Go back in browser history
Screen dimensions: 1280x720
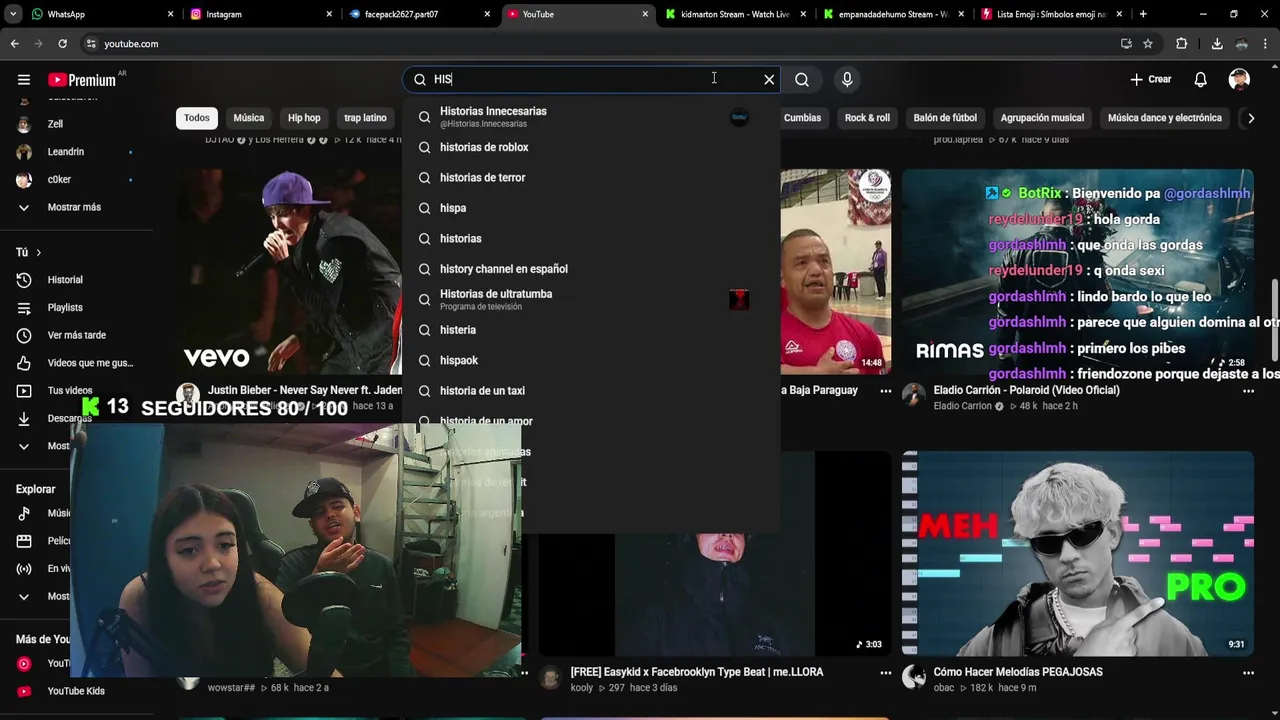click(14, 44)
